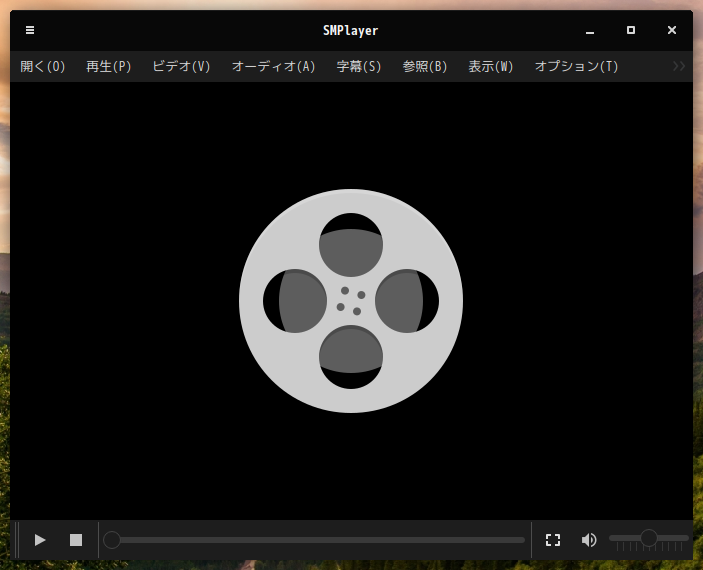
Task: Click the toolbar drag handle beside play
Action: 17,540
